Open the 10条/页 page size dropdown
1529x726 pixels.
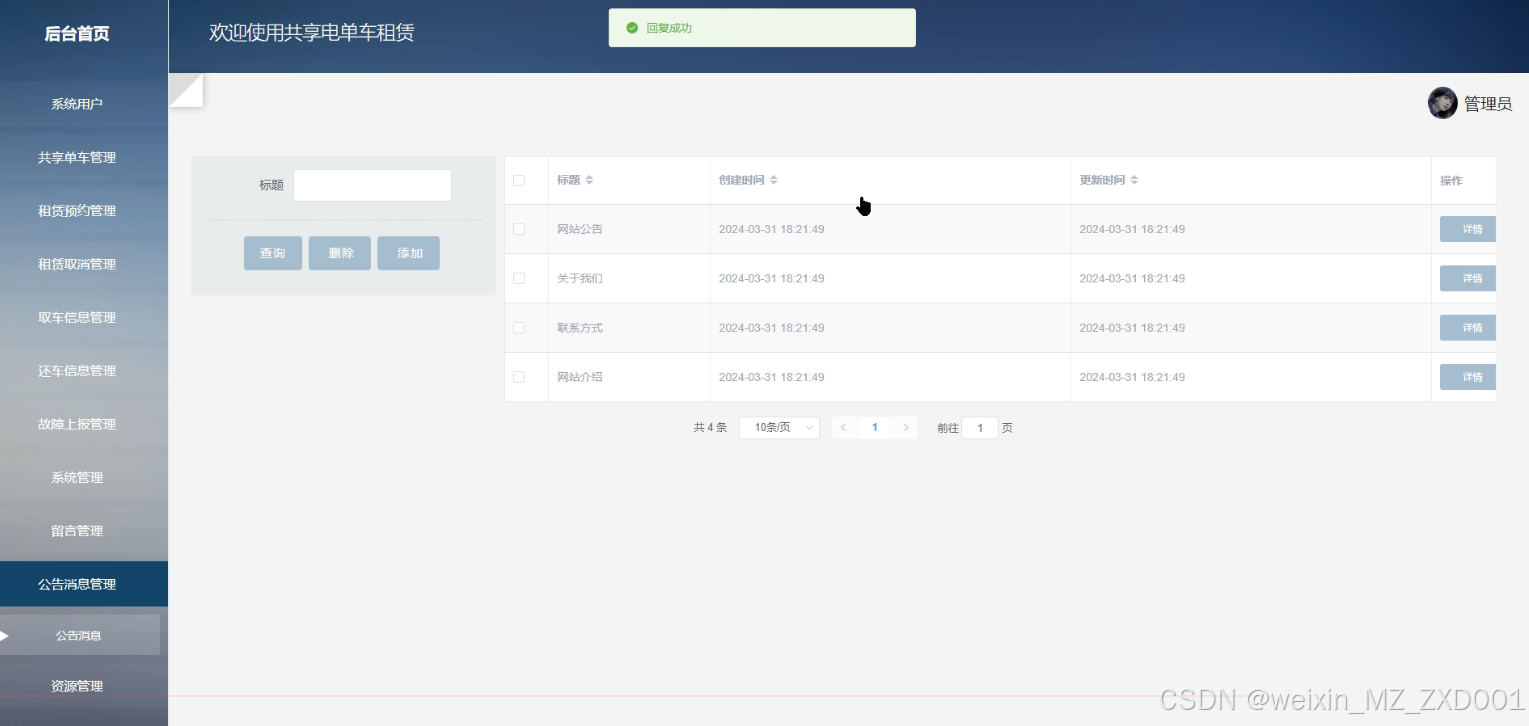tap(779, 428)
